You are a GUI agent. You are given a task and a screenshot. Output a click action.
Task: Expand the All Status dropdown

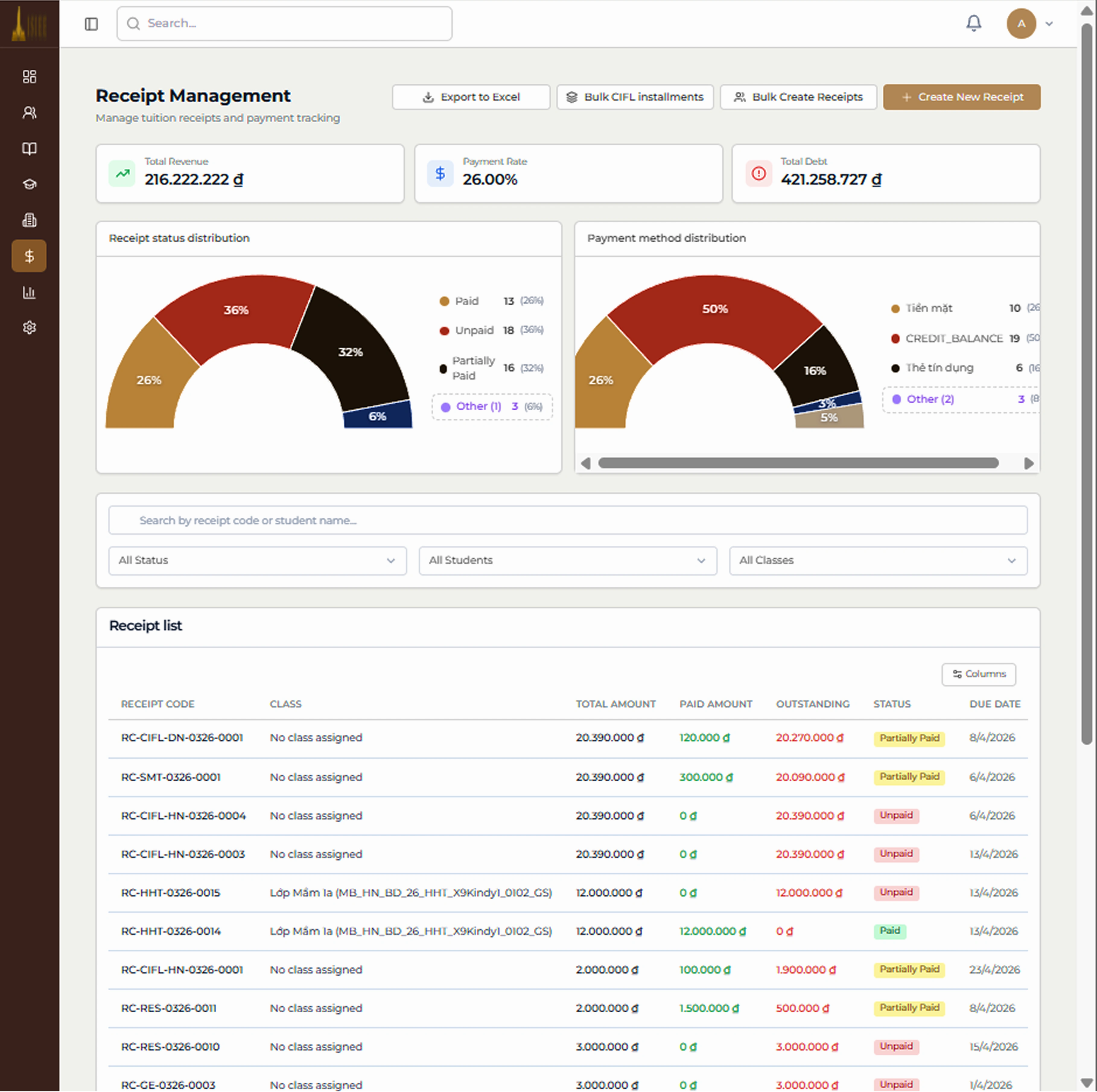(257, 560)
